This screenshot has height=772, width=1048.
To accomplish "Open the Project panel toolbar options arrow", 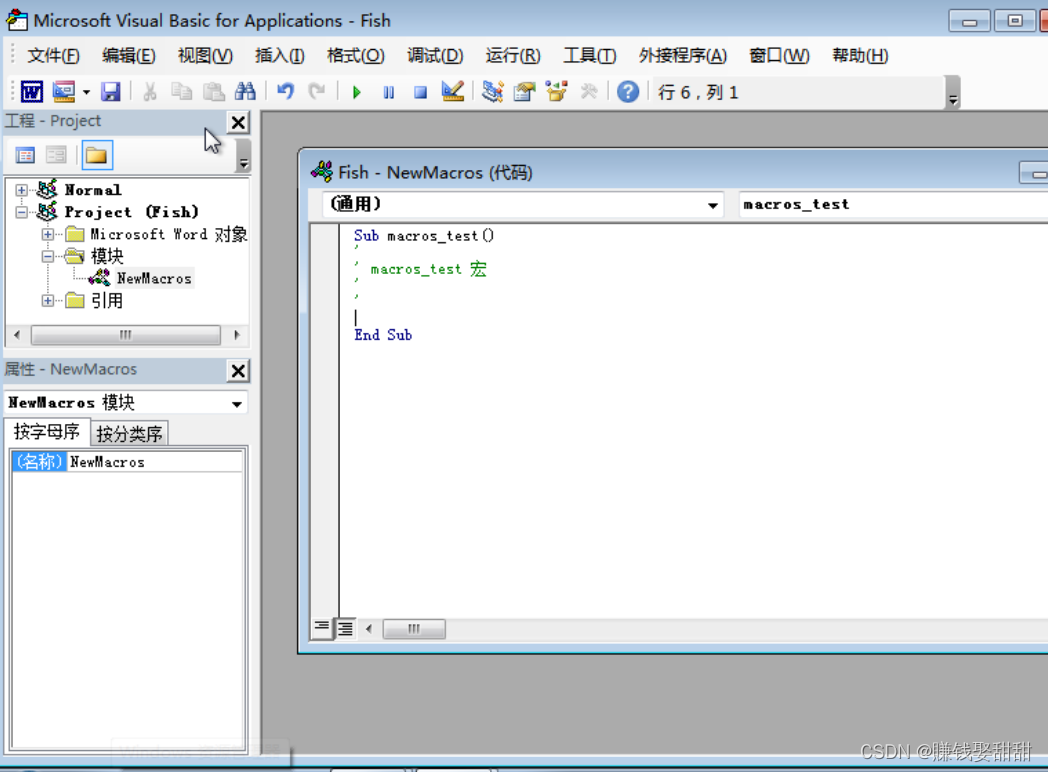I will pos(244,156).
